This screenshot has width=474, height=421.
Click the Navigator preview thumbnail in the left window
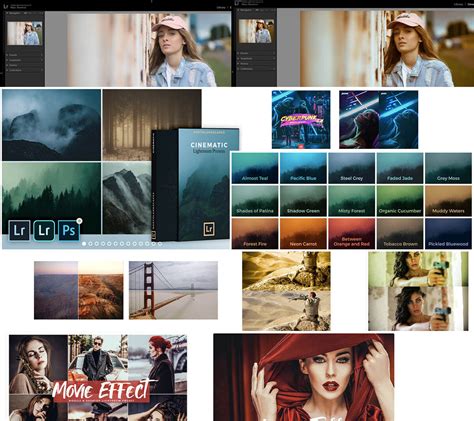click(x=25, y=33)
